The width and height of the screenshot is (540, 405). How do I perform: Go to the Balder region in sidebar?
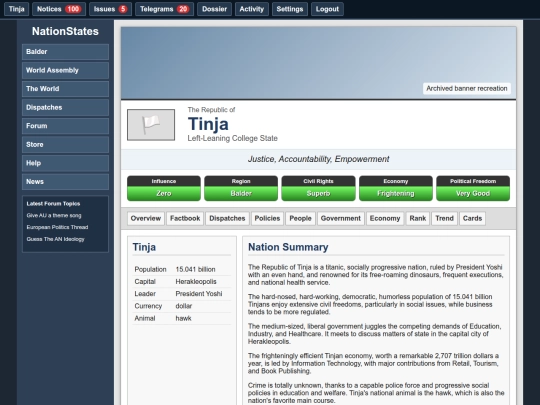click(x=65, y=52)
